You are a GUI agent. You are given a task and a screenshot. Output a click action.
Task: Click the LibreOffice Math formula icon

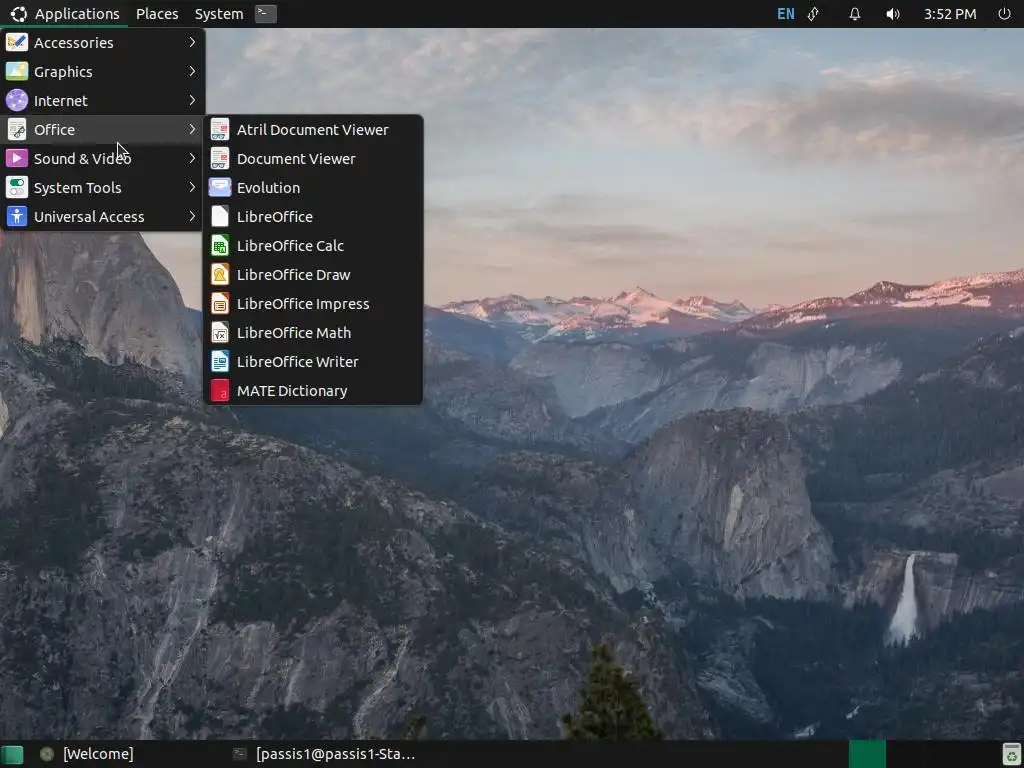tap(220, 332)
